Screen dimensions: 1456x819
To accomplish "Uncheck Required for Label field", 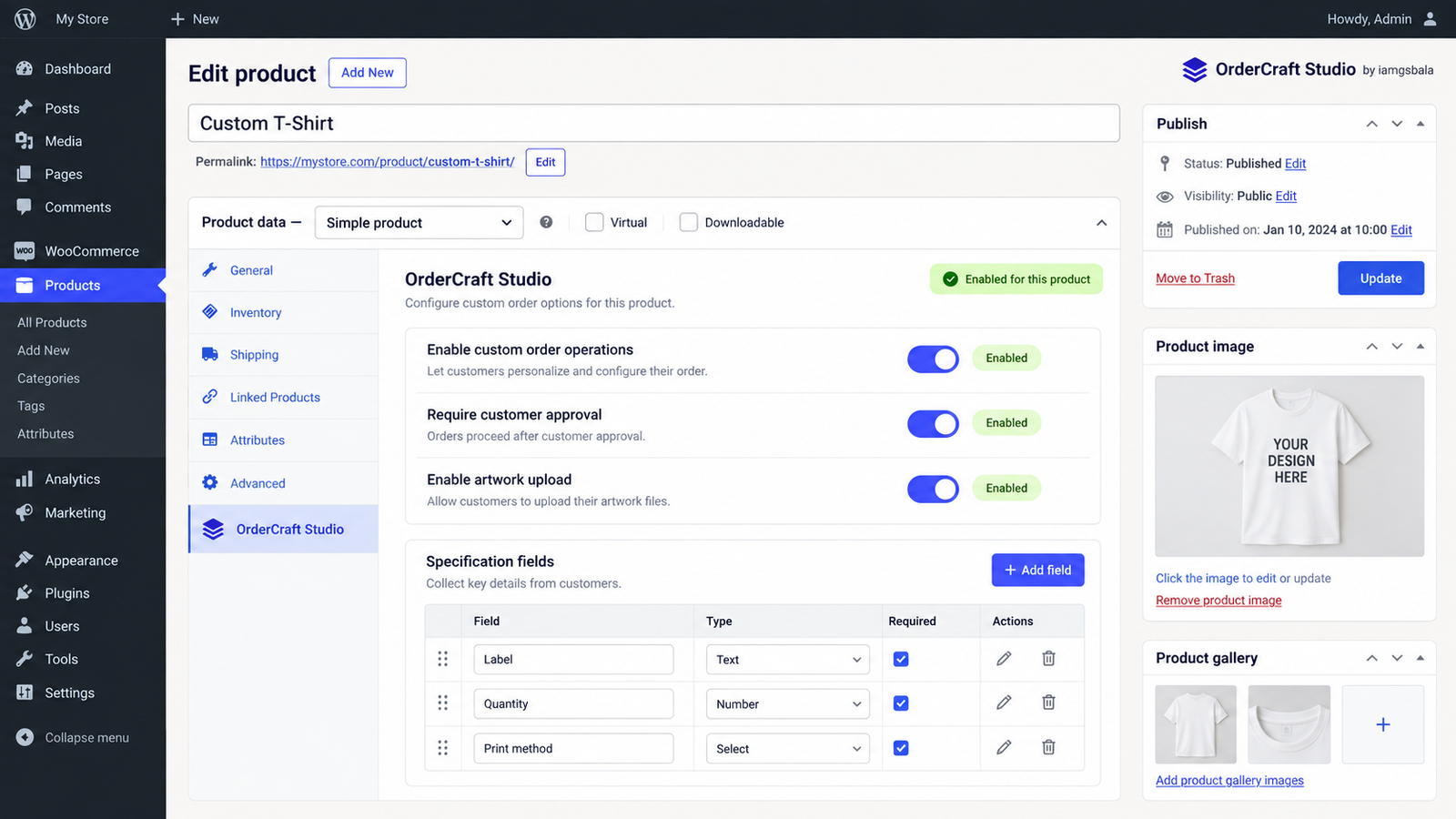I will pyautogui.click(x=901, y=659).
